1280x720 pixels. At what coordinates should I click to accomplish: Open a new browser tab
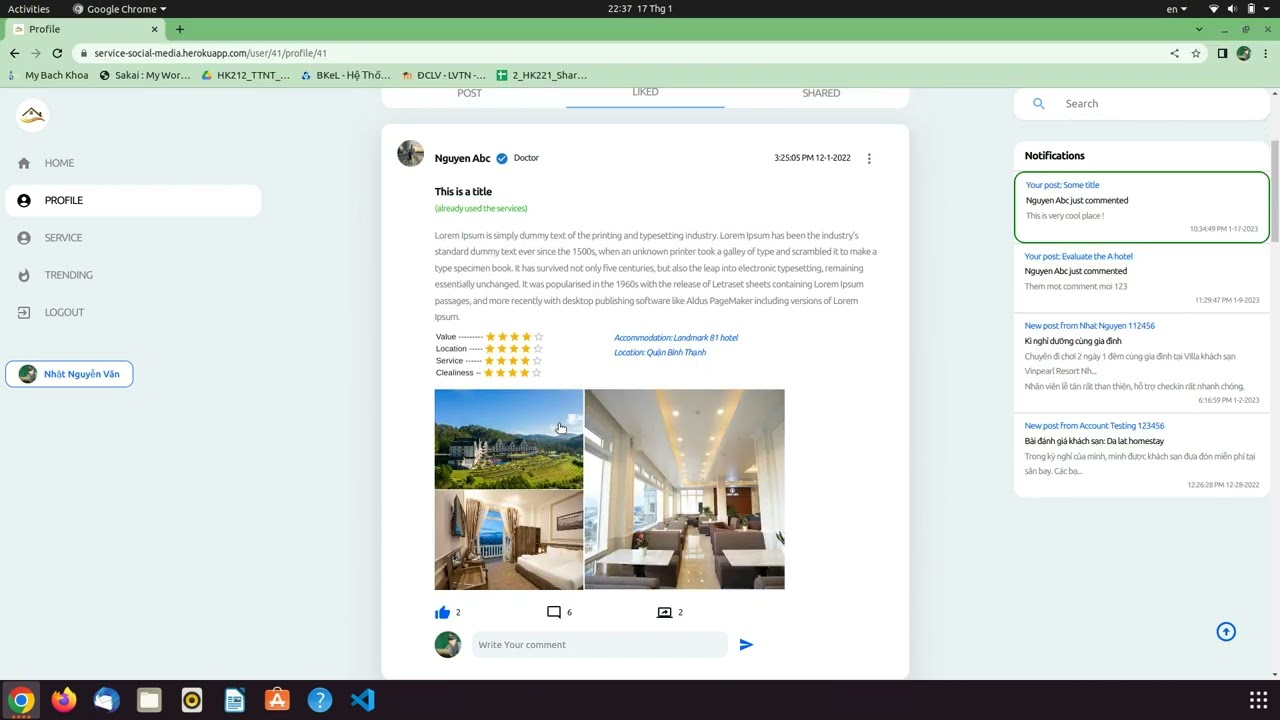point(180,29)
